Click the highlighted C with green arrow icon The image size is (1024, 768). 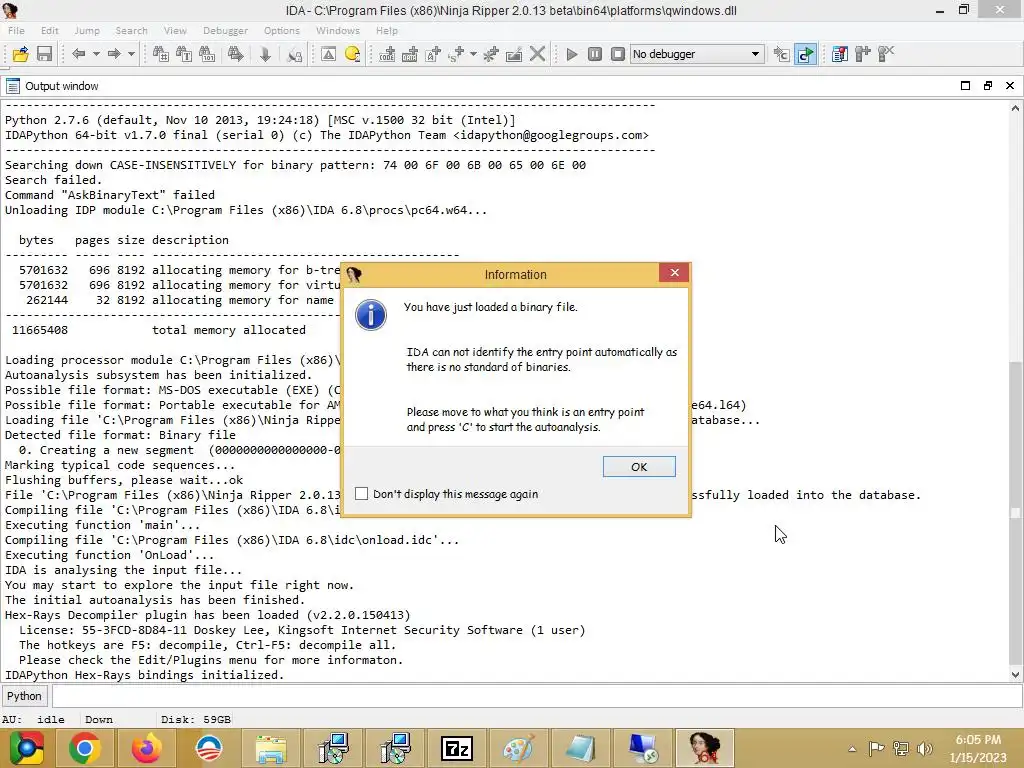[x=806, y=54]
